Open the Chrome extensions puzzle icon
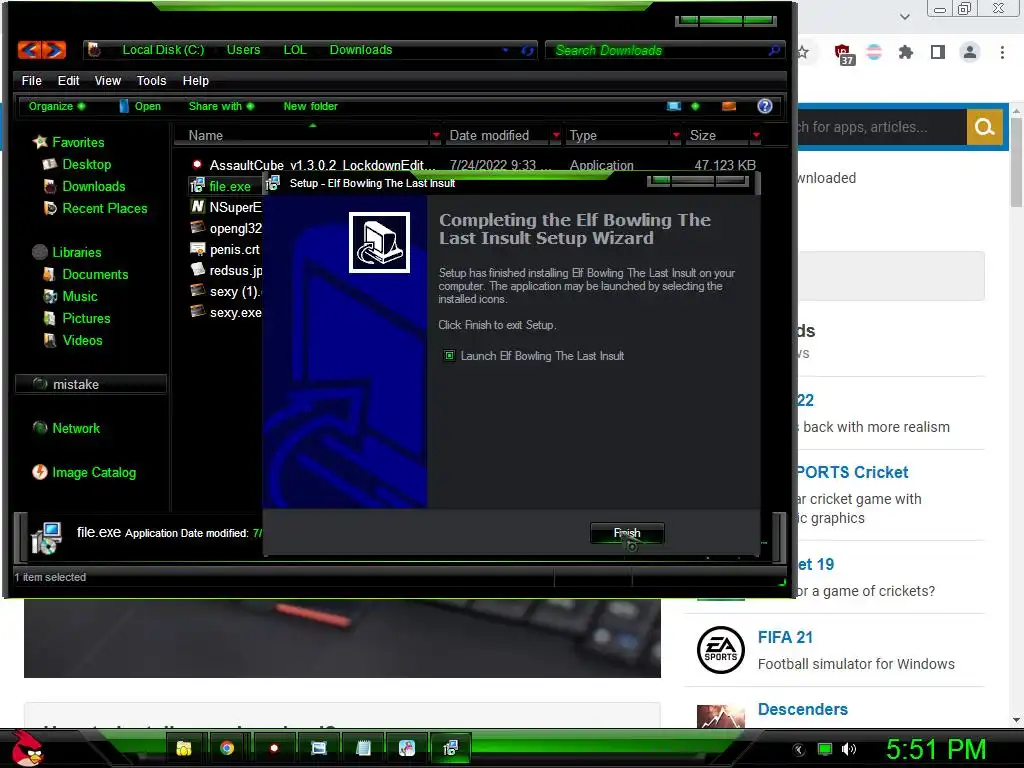 [x=905, y=52]
